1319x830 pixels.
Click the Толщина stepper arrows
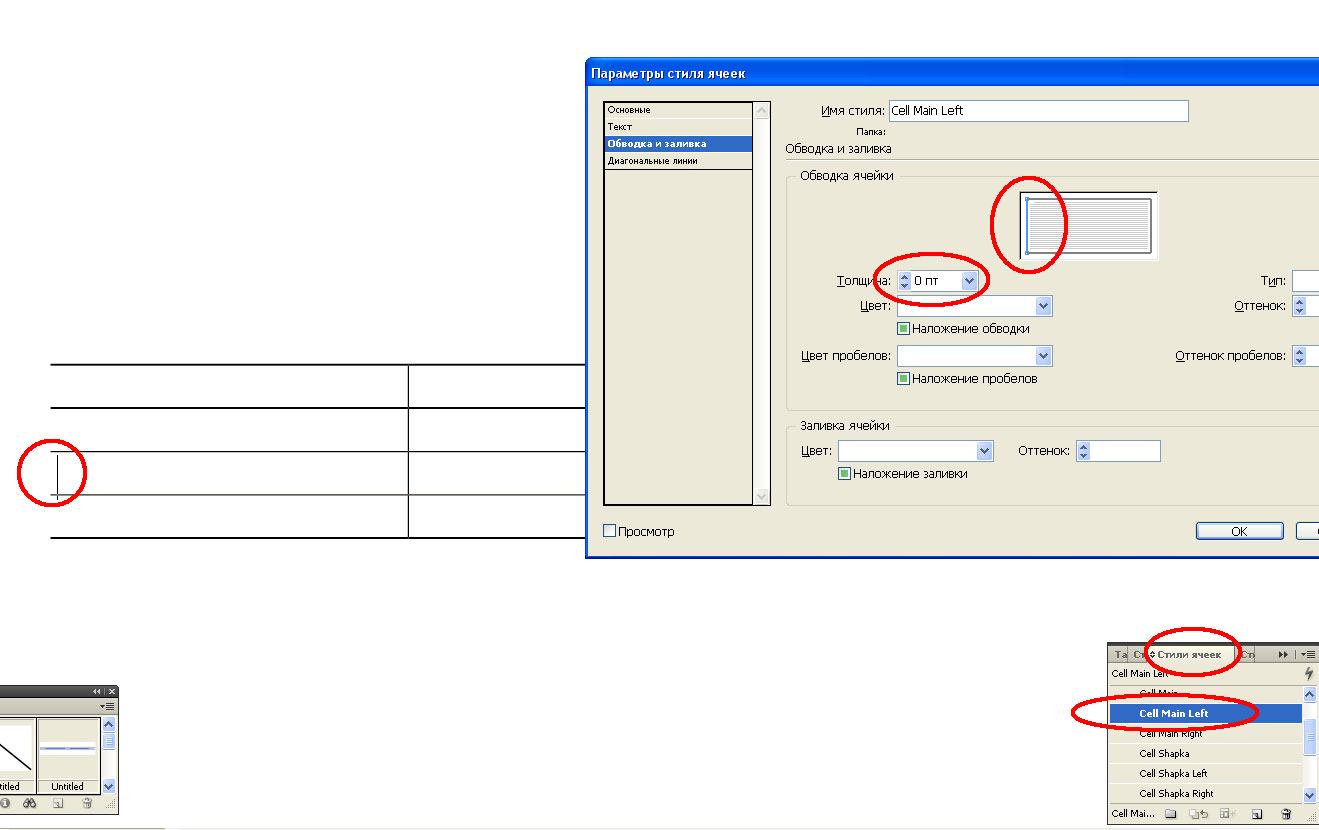(x=904, y=281)
